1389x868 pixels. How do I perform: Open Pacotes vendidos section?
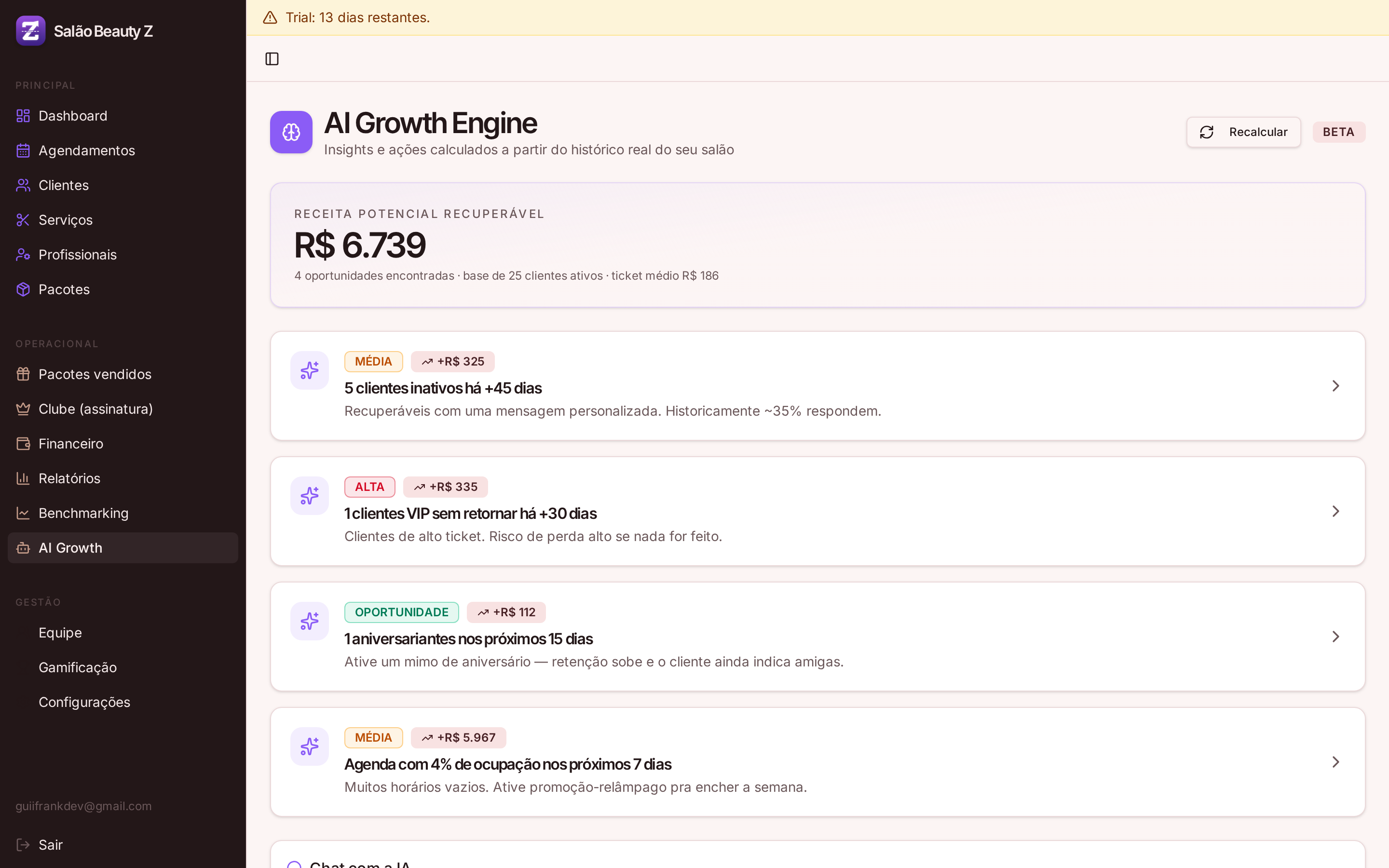tap(123, 374)
